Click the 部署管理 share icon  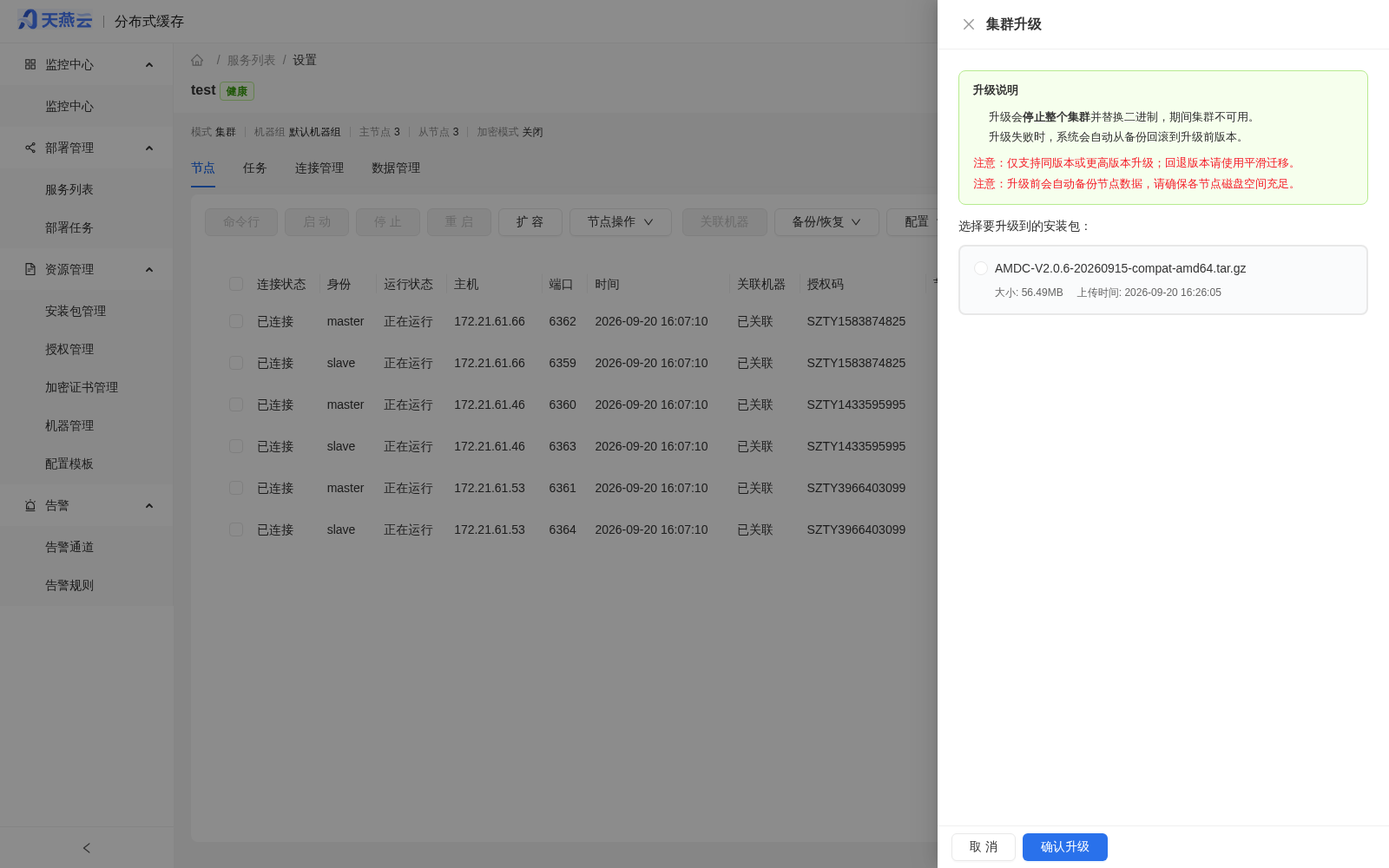(x=30, y=148)
